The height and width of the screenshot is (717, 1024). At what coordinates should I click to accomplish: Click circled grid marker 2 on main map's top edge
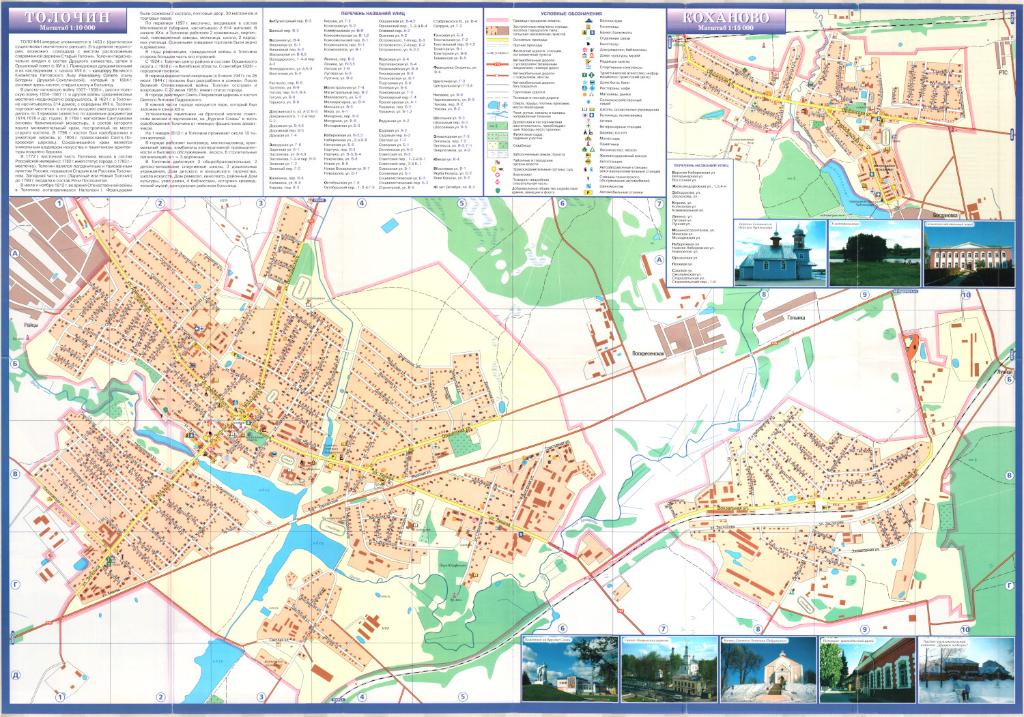[158, 204]
